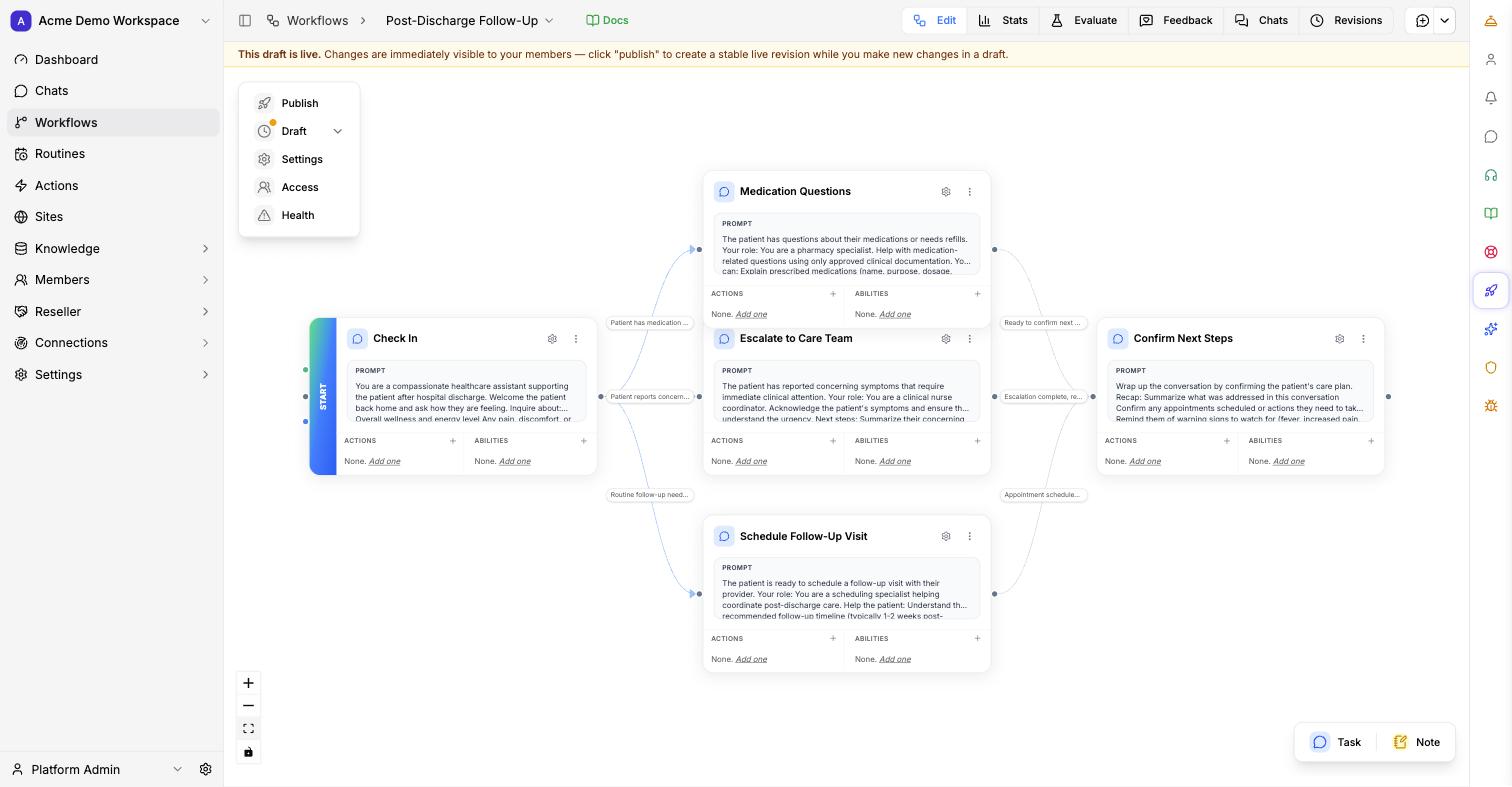This screenshot has width=1512, height=787.
Task: Select the Edit tab
Action: (x=935, y=21)
